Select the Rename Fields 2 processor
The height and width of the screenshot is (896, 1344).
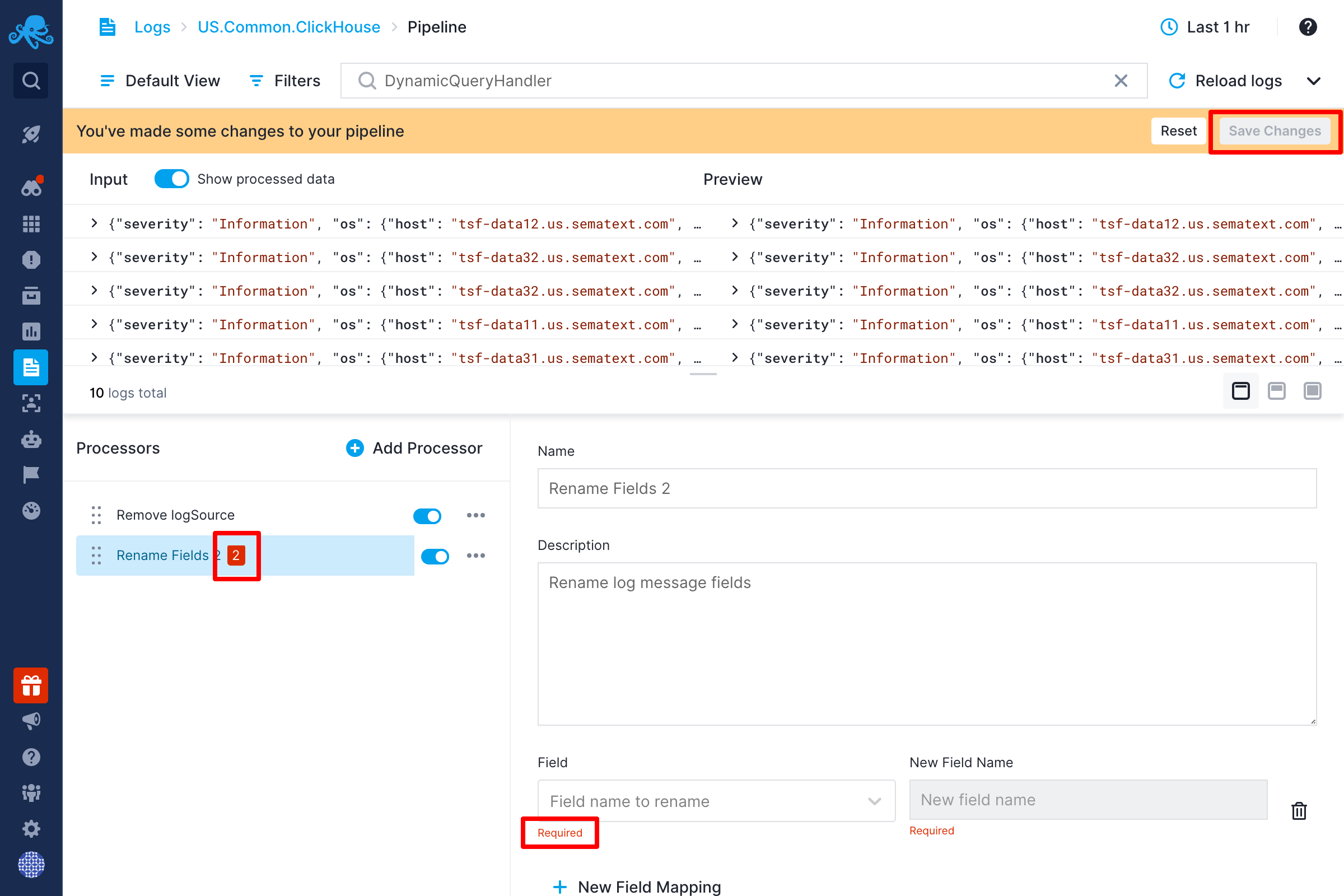245,556
